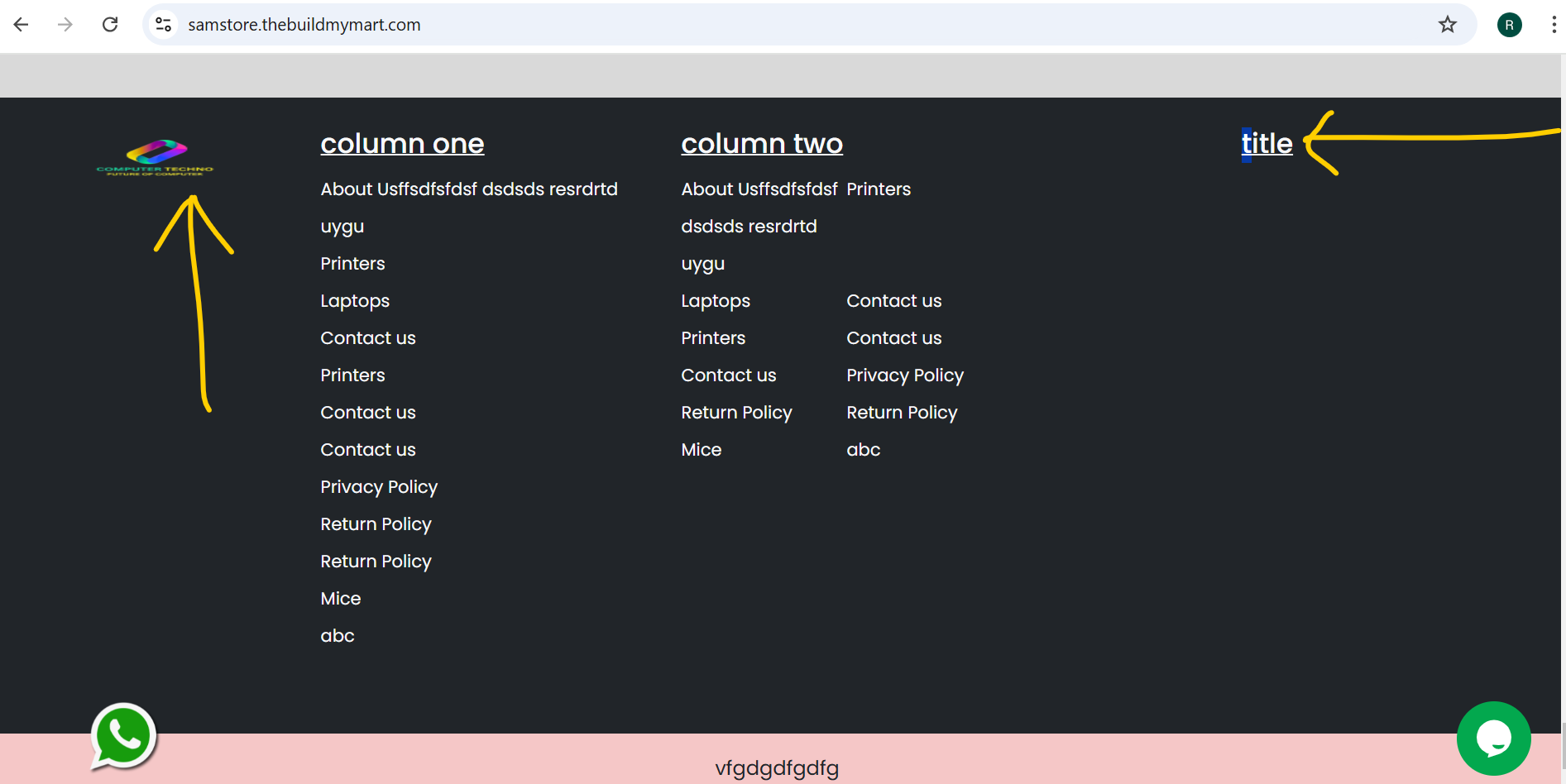Open Printers link directly above Laptops, column one
The width and height of the screenshot is (1566, 784).
[x=352, y=264]
